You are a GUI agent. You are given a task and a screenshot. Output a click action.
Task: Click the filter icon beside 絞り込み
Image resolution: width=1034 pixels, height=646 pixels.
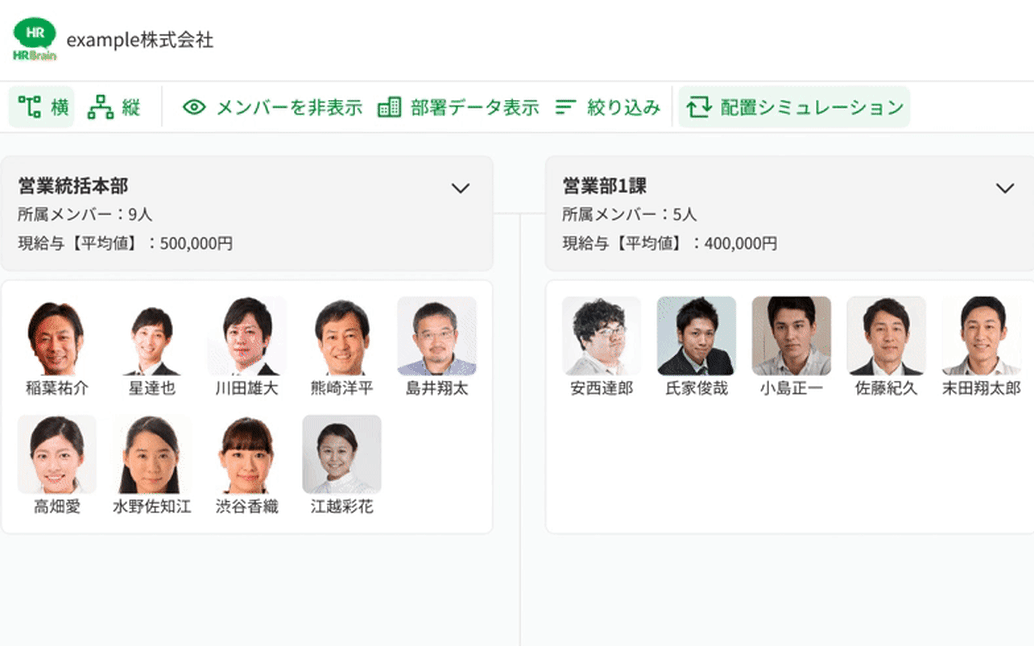coord(567,106)
